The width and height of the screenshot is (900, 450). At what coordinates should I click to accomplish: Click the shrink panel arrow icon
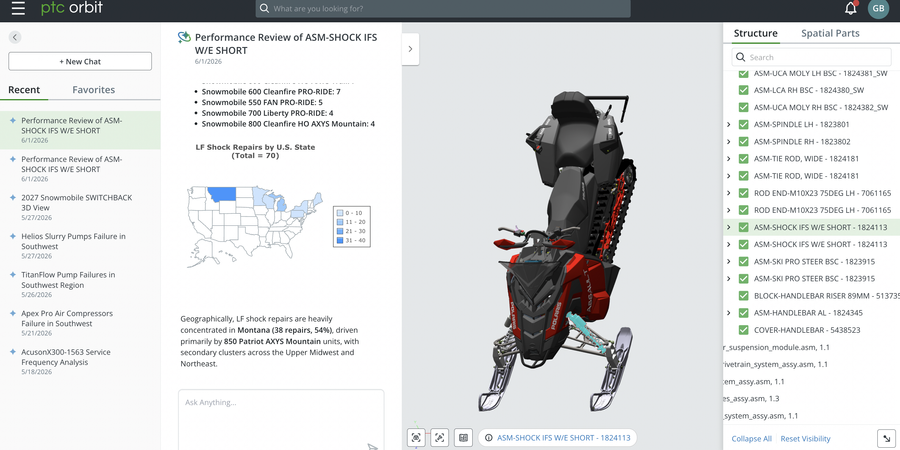click(x=886, y=438)
